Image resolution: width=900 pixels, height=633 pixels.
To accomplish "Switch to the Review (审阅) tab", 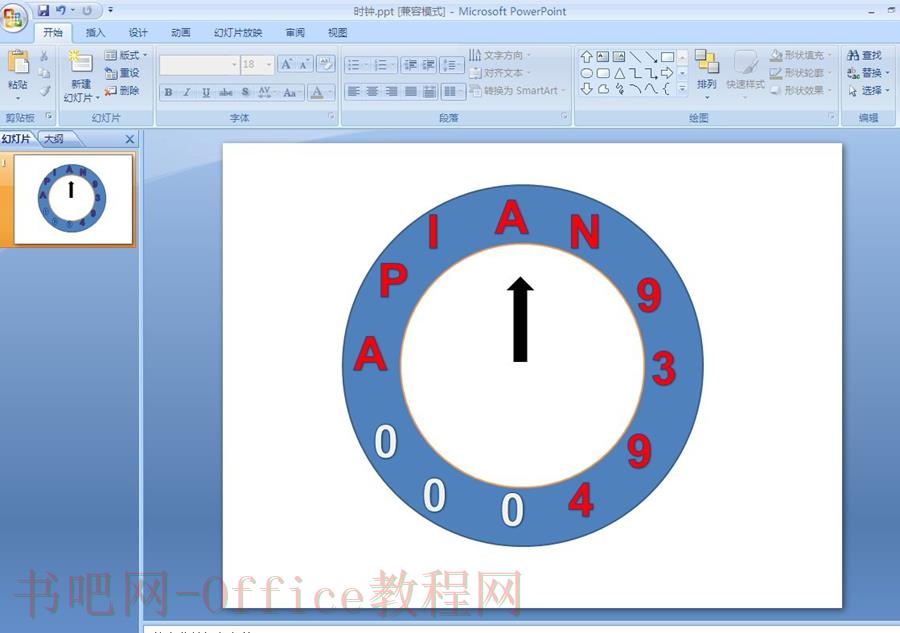I will click(x=295, y=33).
